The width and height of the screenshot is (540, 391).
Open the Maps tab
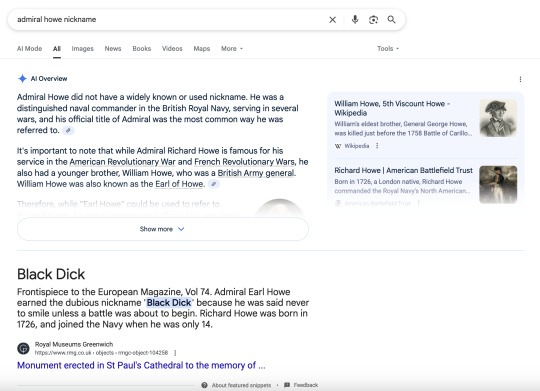202,49
